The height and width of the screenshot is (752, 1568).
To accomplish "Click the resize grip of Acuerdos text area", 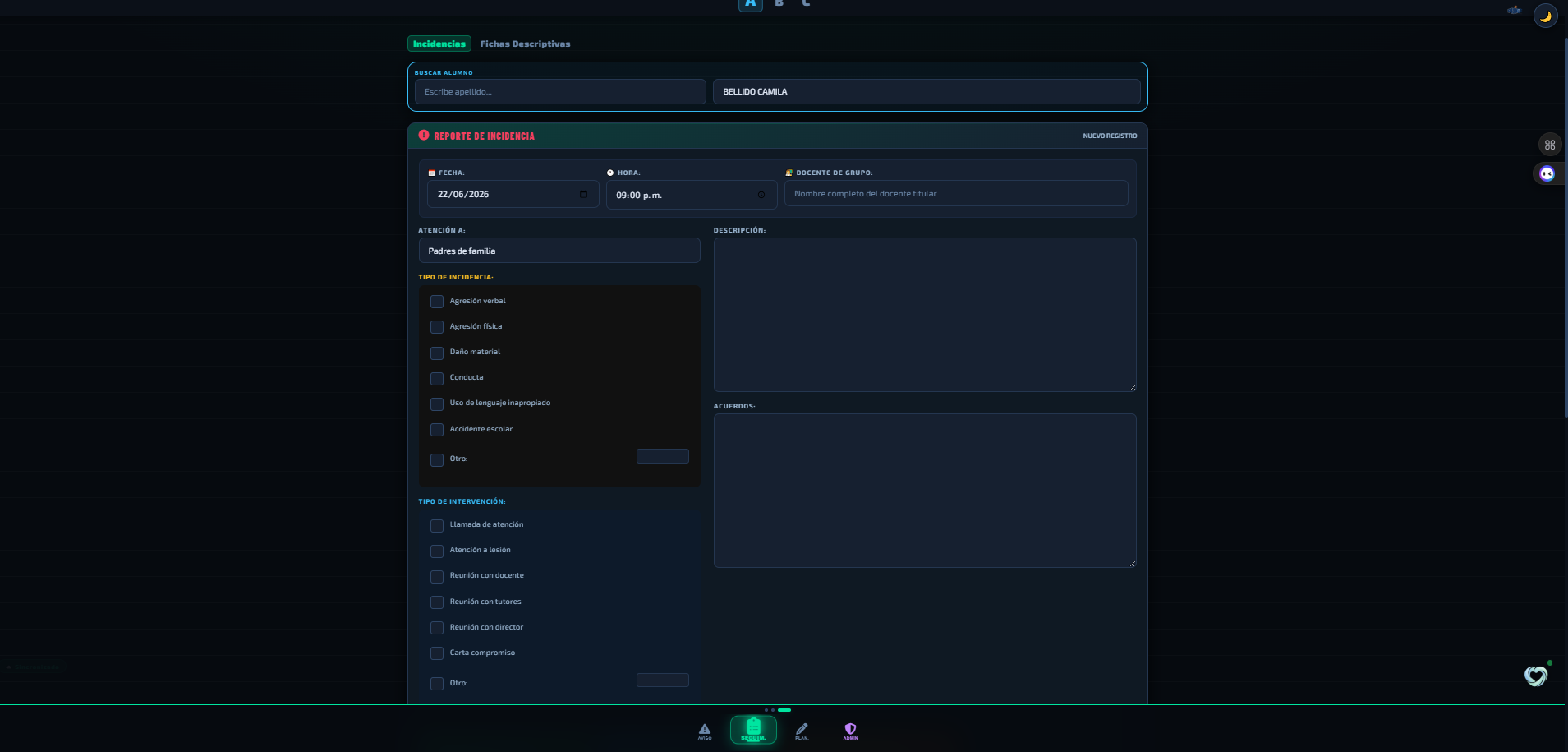I will click(1132, 563).
